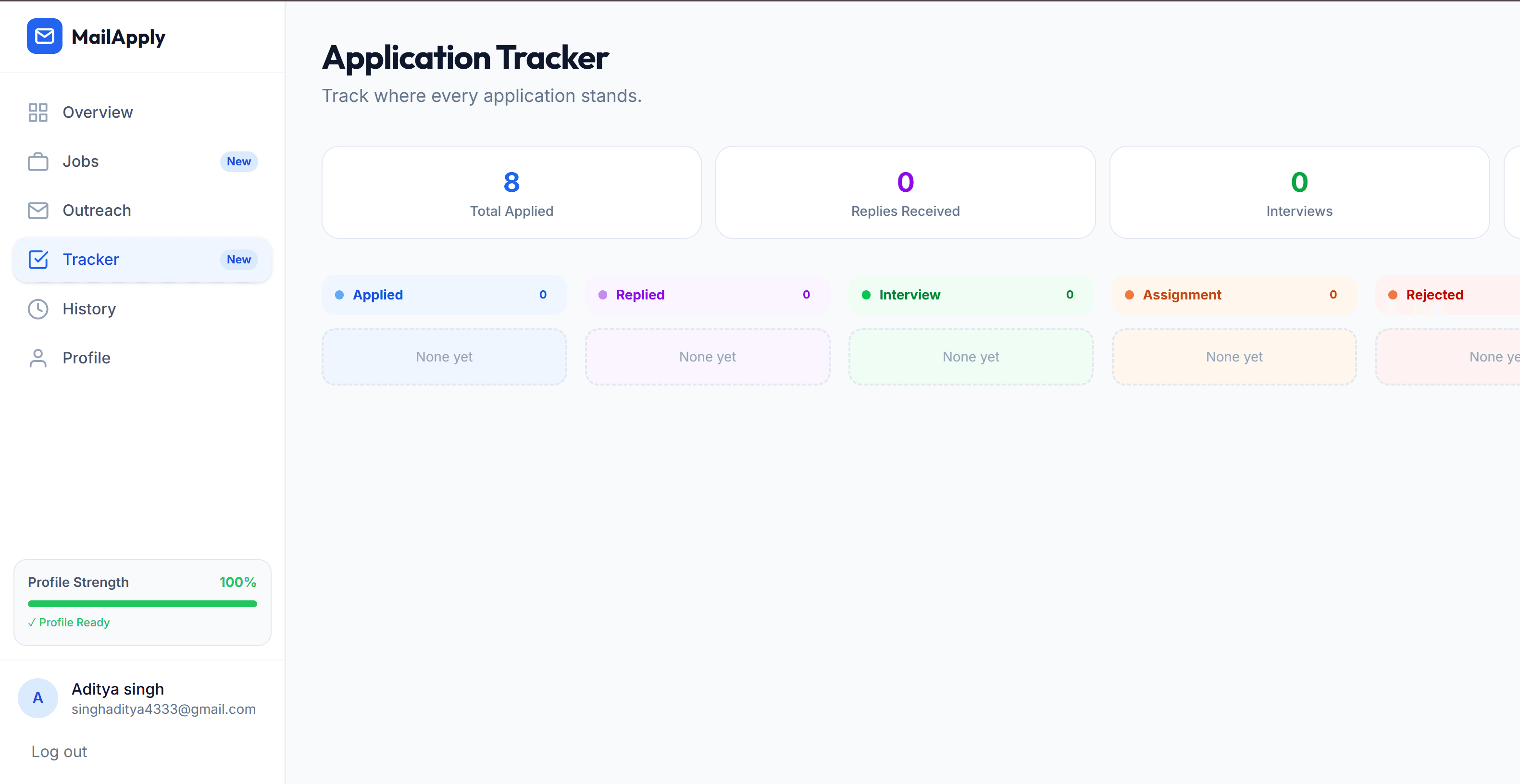Click the MailApply envelope logo

tap(44, 36)
